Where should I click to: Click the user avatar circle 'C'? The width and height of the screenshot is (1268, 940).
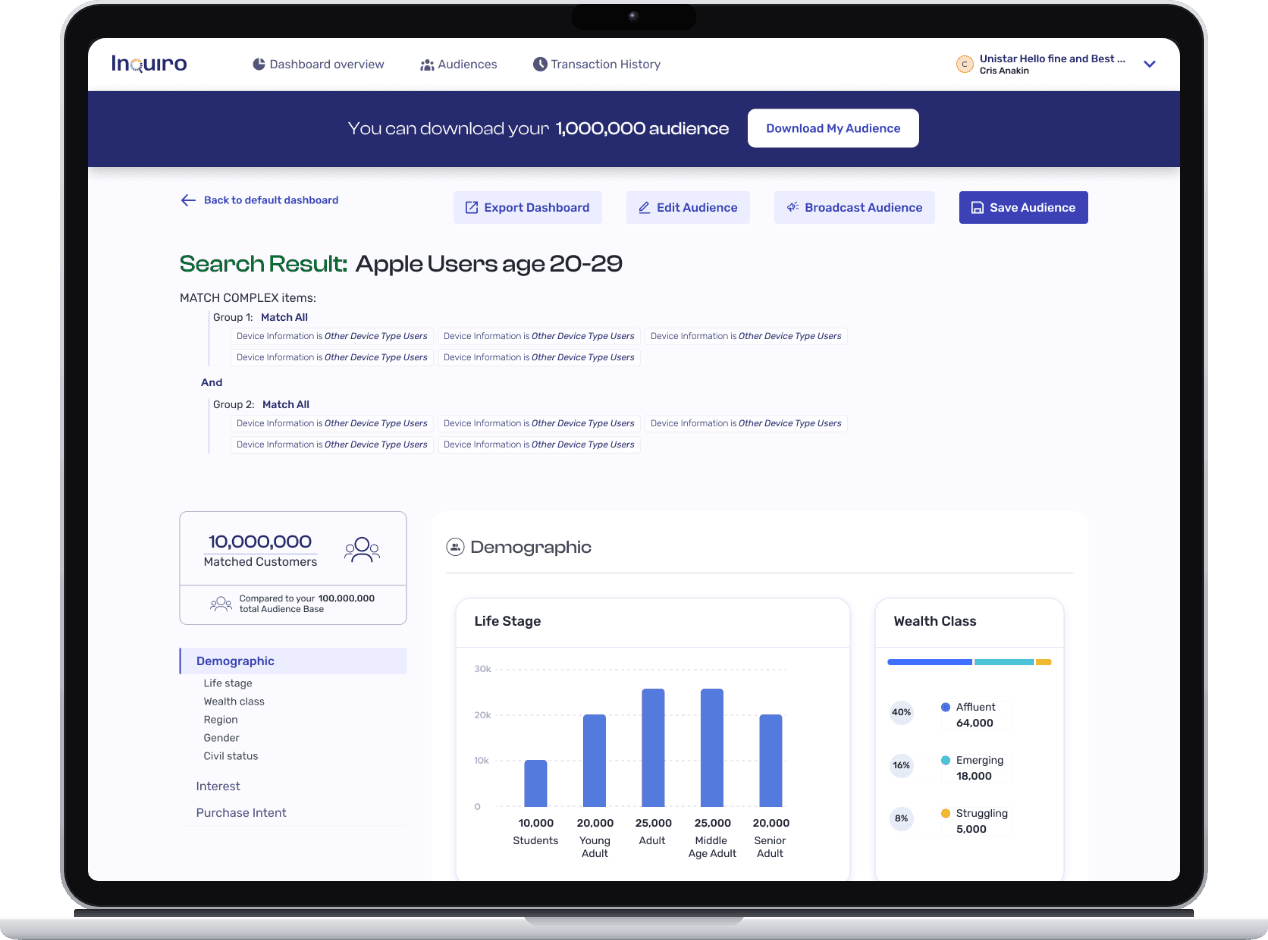(965, 64)
